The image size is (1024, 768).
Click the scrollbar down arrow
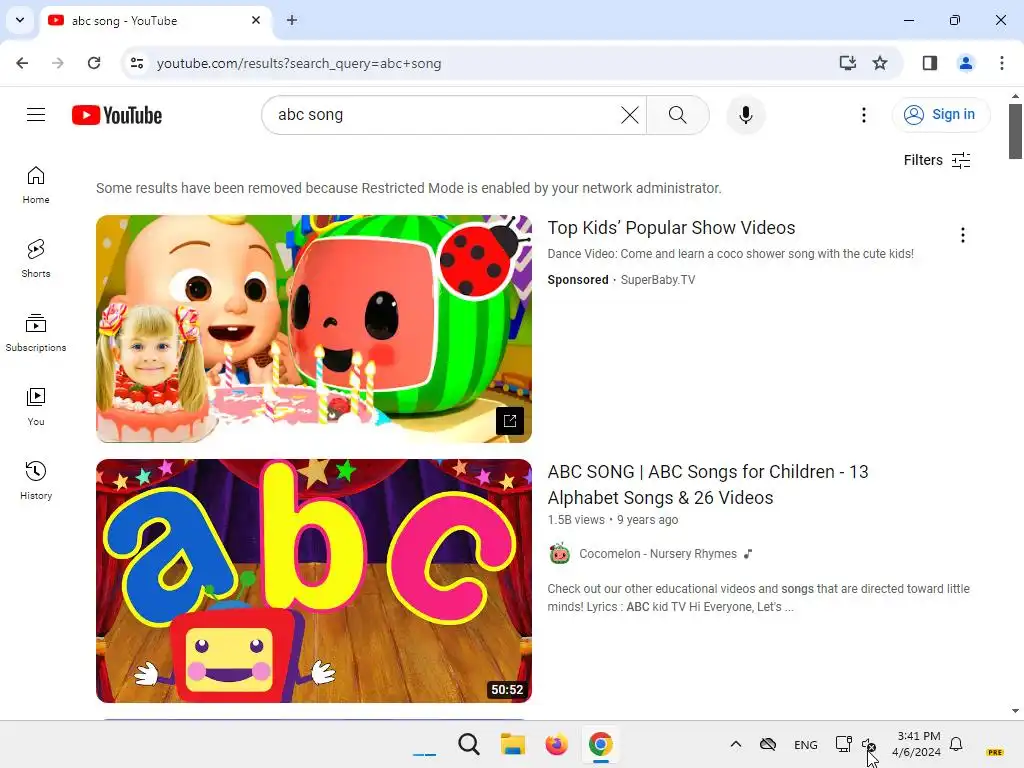pos(1015,711)
